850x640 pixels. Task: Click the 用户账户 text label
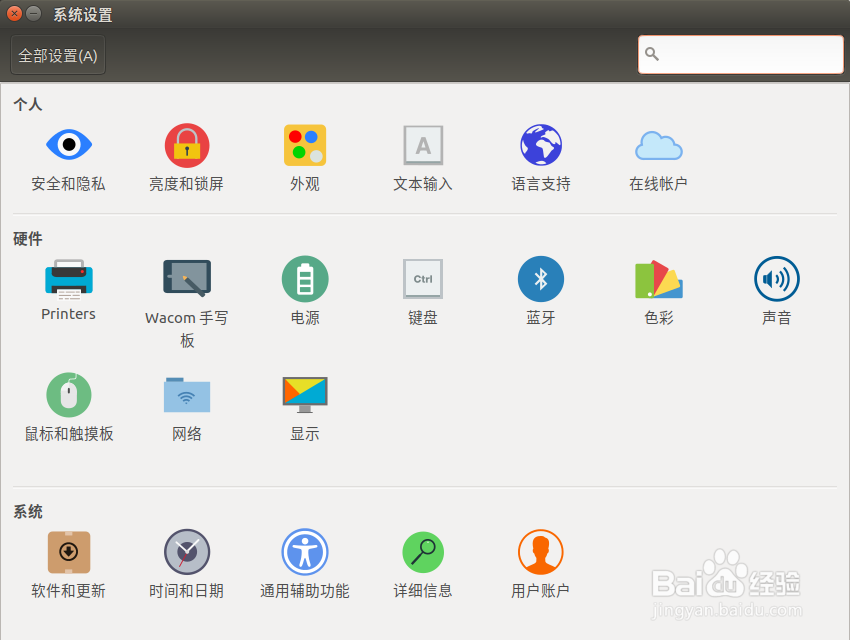click(x=540, y=591)
